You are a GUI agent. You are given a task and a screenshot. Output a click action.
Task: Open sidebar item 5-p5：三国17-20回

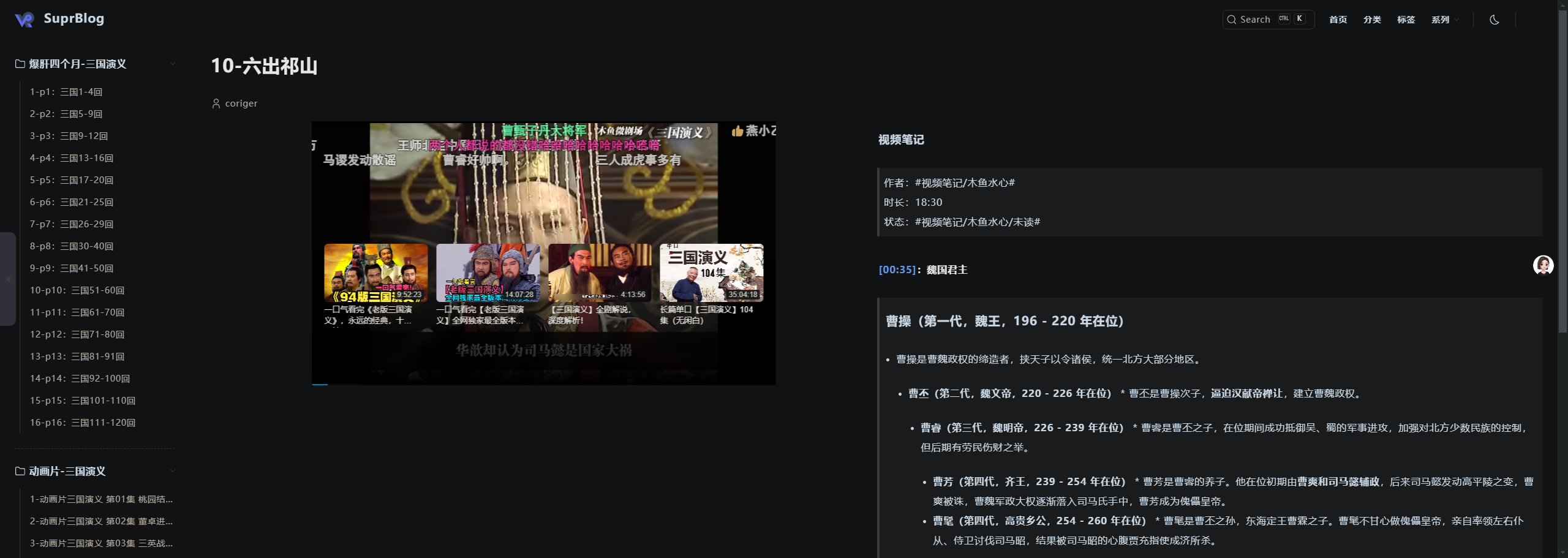point(72,180)
